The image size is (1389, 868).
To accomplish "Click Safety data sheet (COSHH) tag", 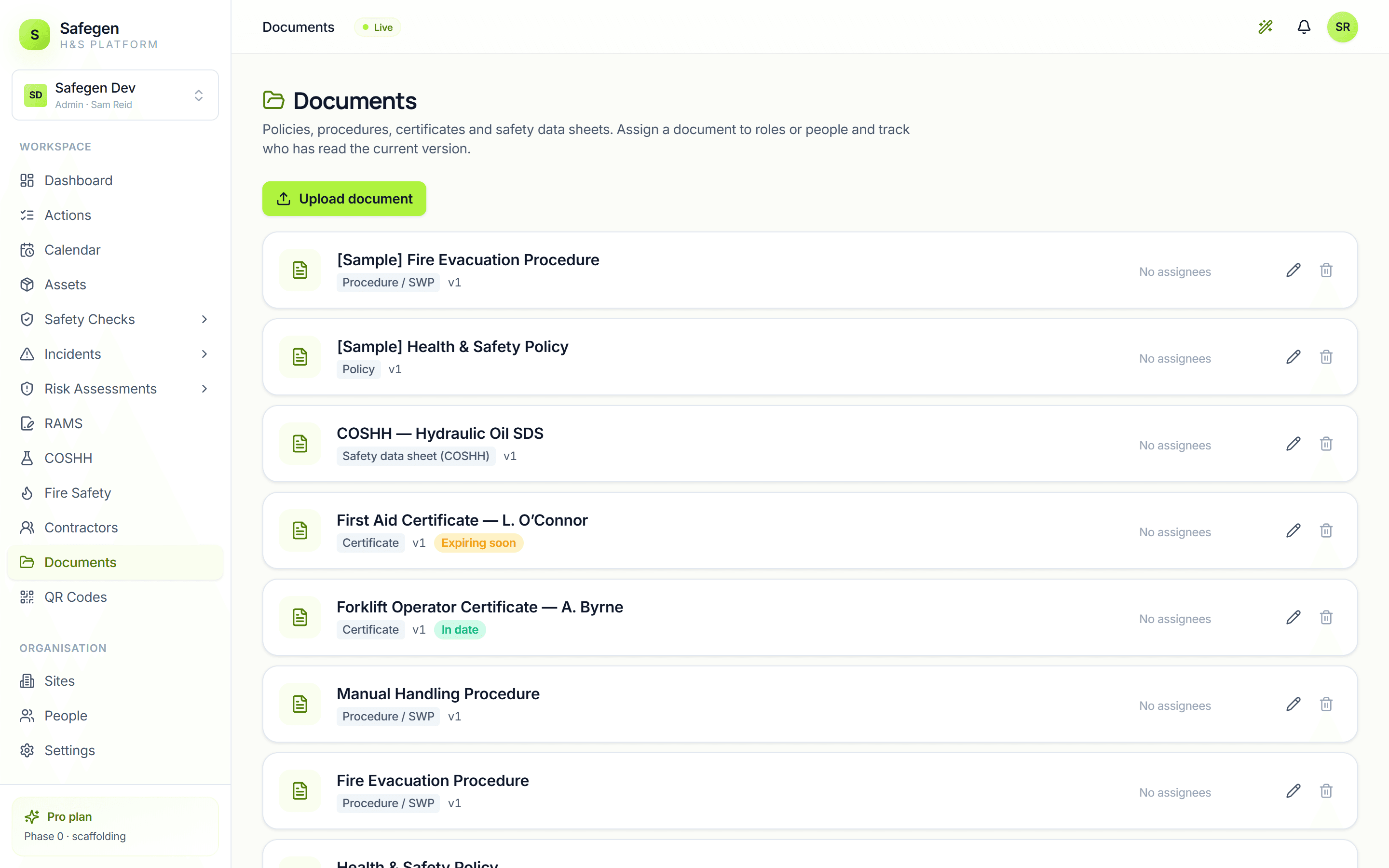I will 416,456.
